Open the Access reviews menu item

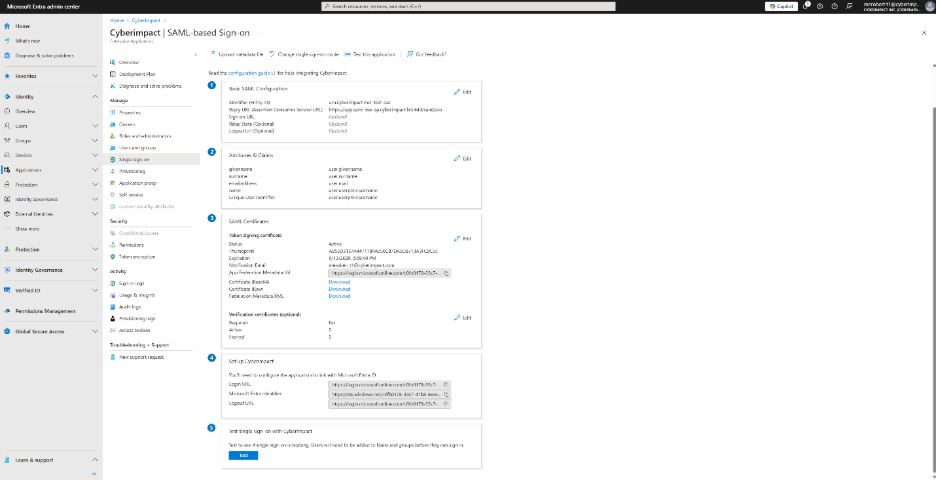coord(134,330)
